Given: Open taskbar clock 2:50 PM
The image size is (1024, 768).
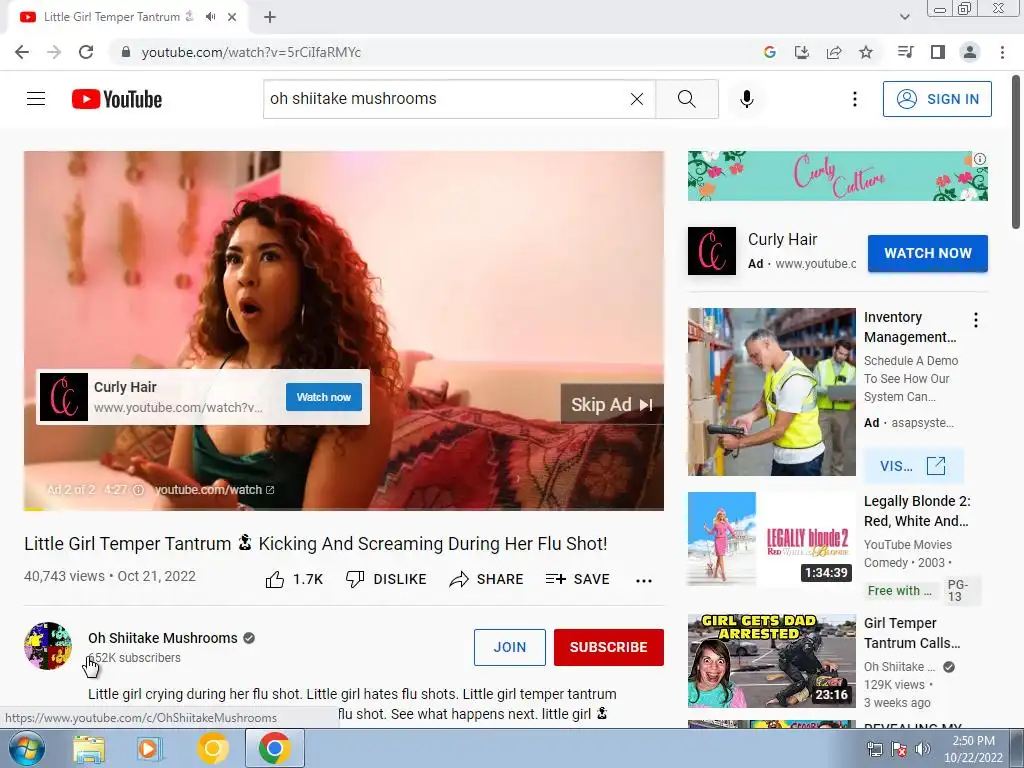Looking at the screenshot, I should click(973, 749).
